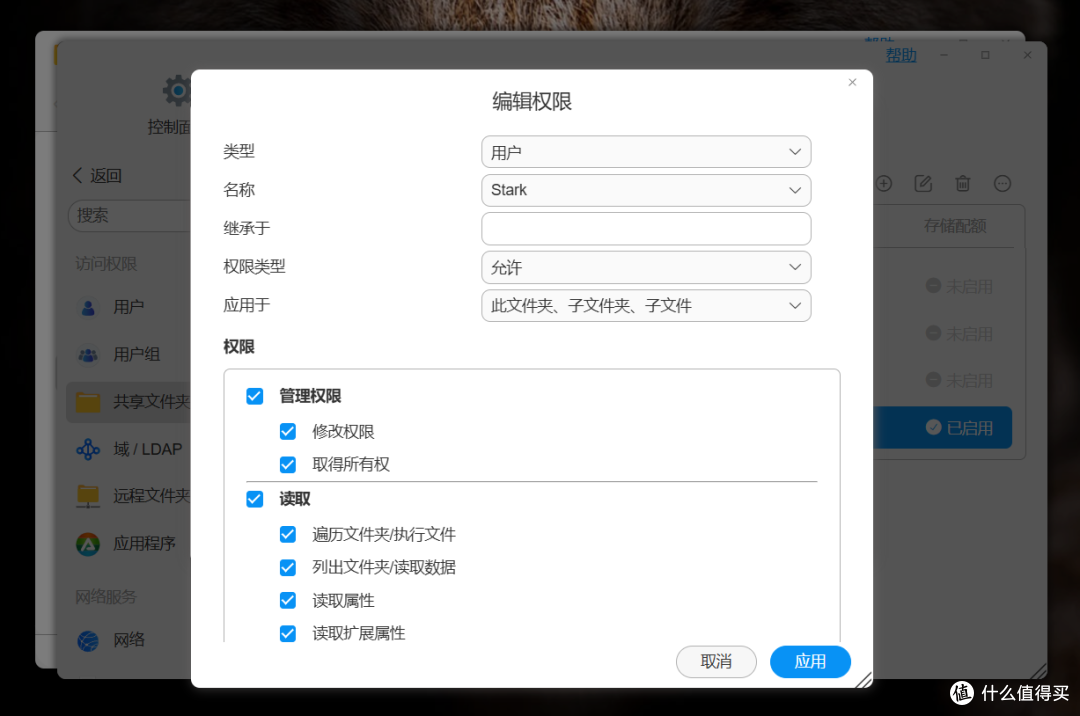The height and width of the screenshot is (716, 1080).
Task: Click the trash delete icon in toolbar
Action: 962,183
